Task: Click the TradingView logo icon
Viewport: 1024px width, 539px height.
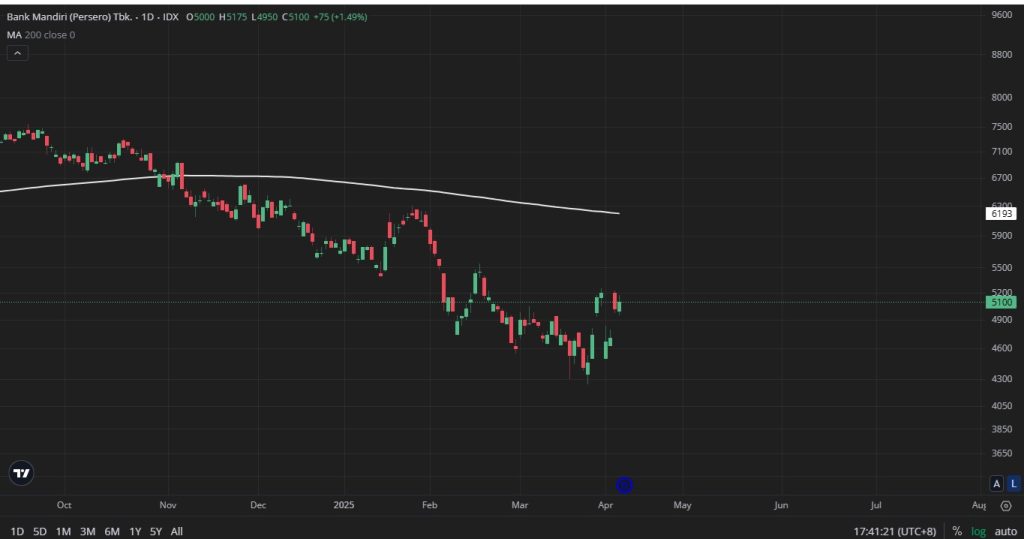Action: [x=22, y=473]
